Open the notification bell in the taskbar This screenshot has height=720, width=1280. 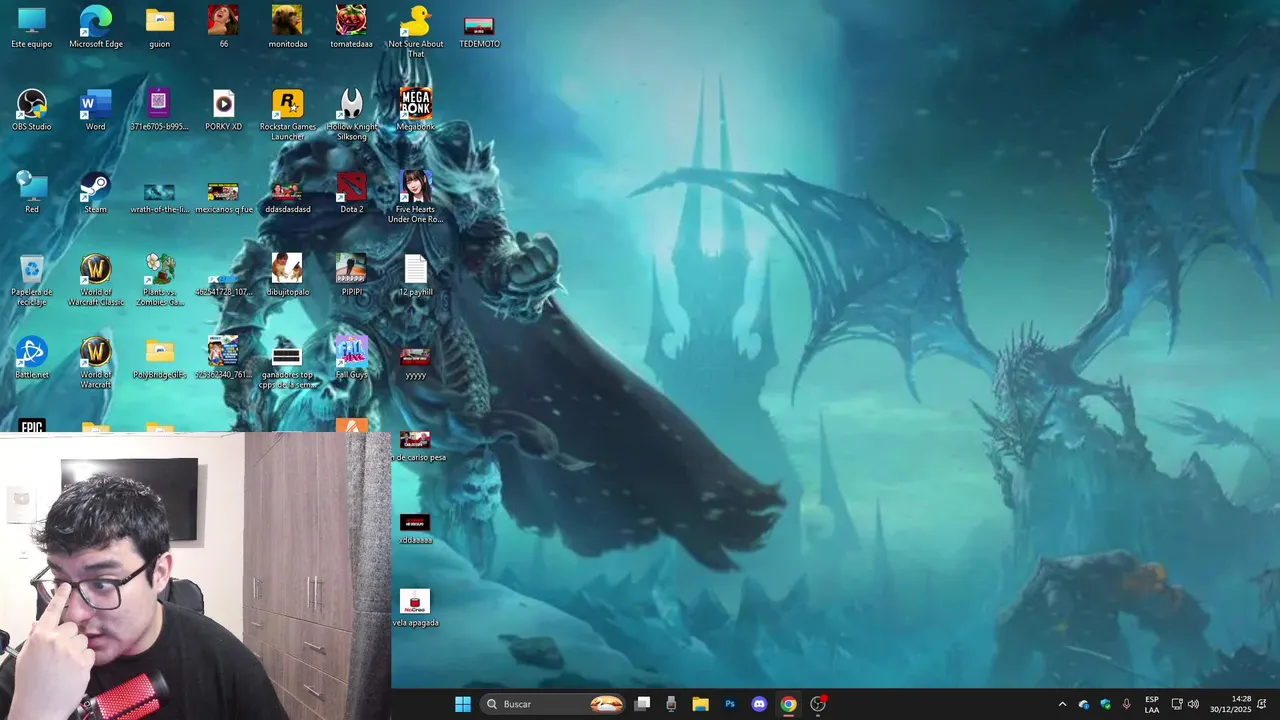(x=1262, y=704)
